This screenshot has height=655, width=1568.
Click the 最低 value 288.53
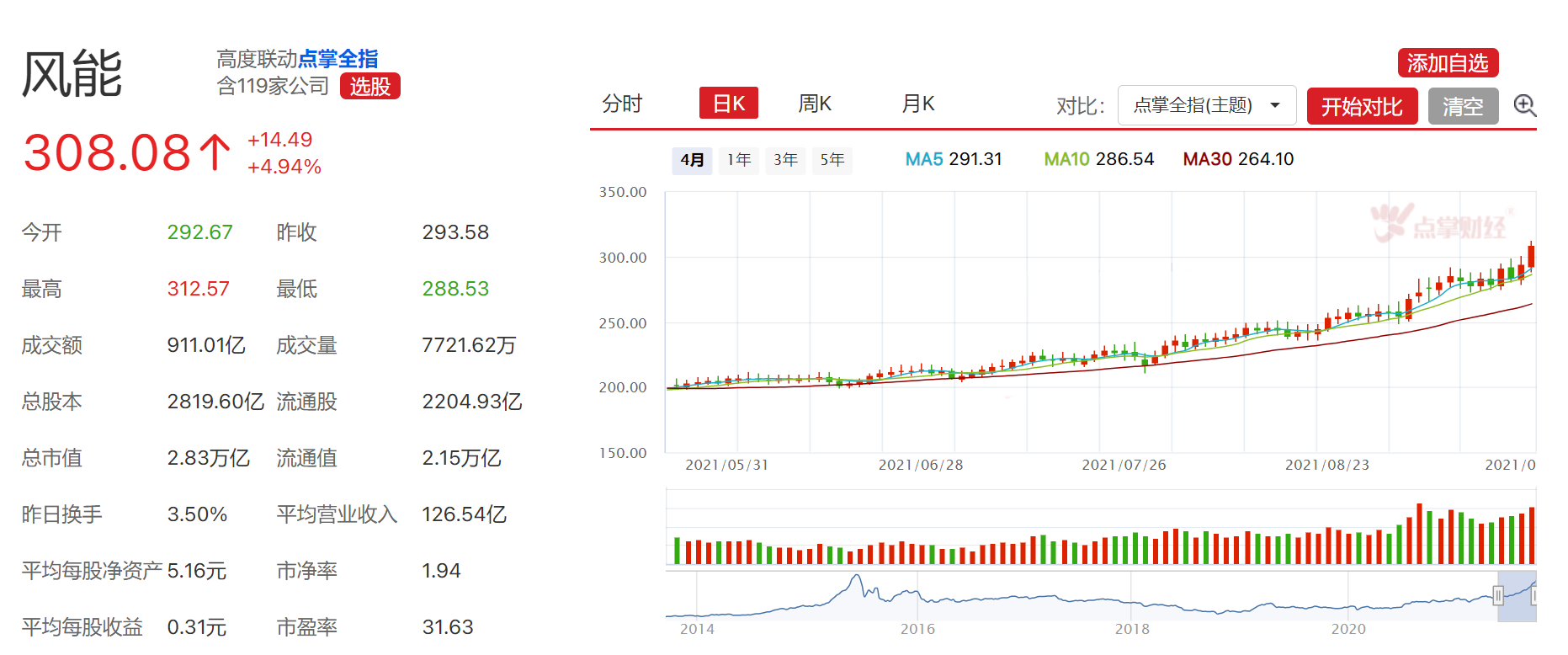tap(455, 289)
